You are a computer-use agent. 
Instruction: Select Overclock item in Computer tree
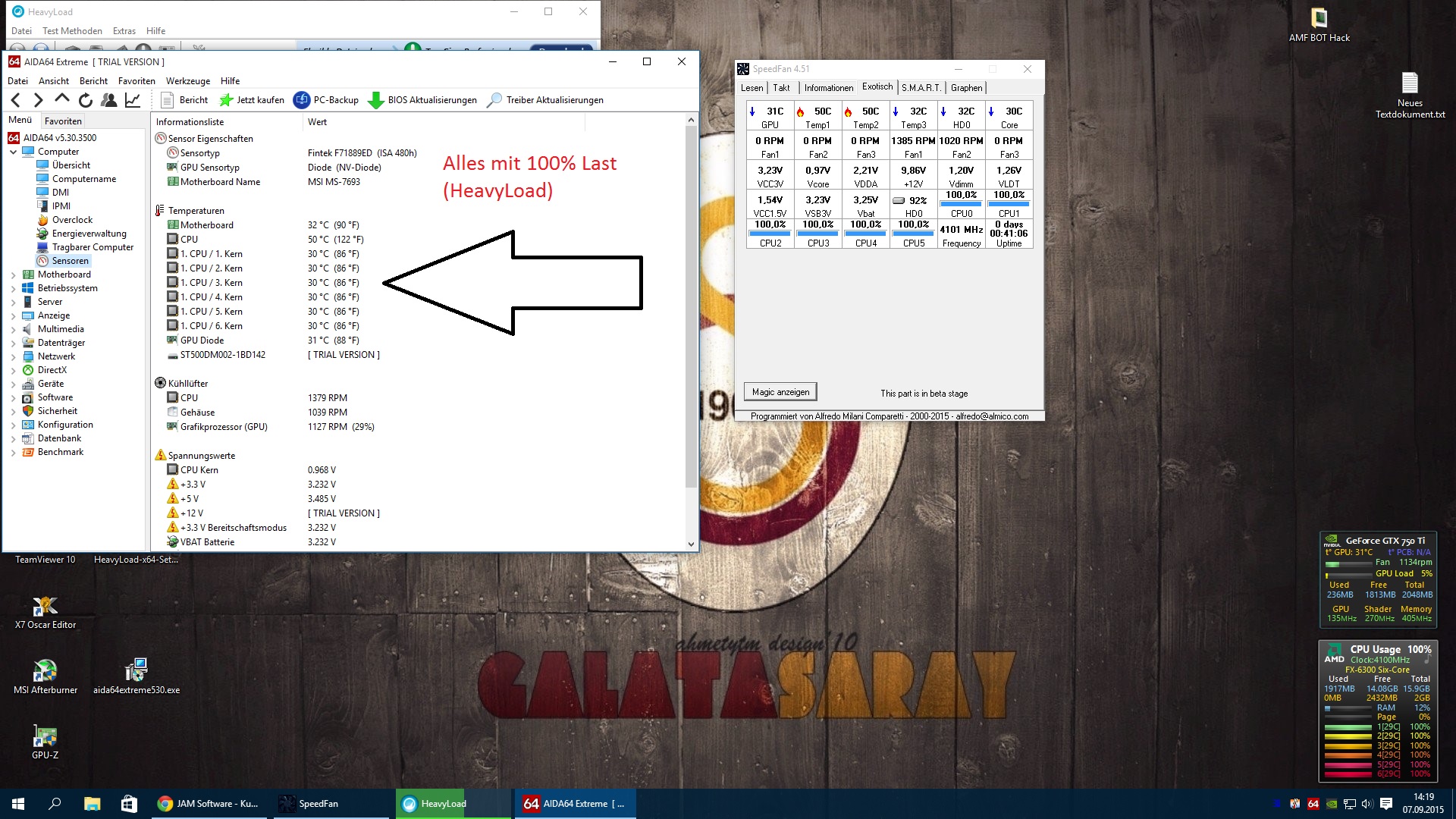pyautogui.click(x=72, y=220)
